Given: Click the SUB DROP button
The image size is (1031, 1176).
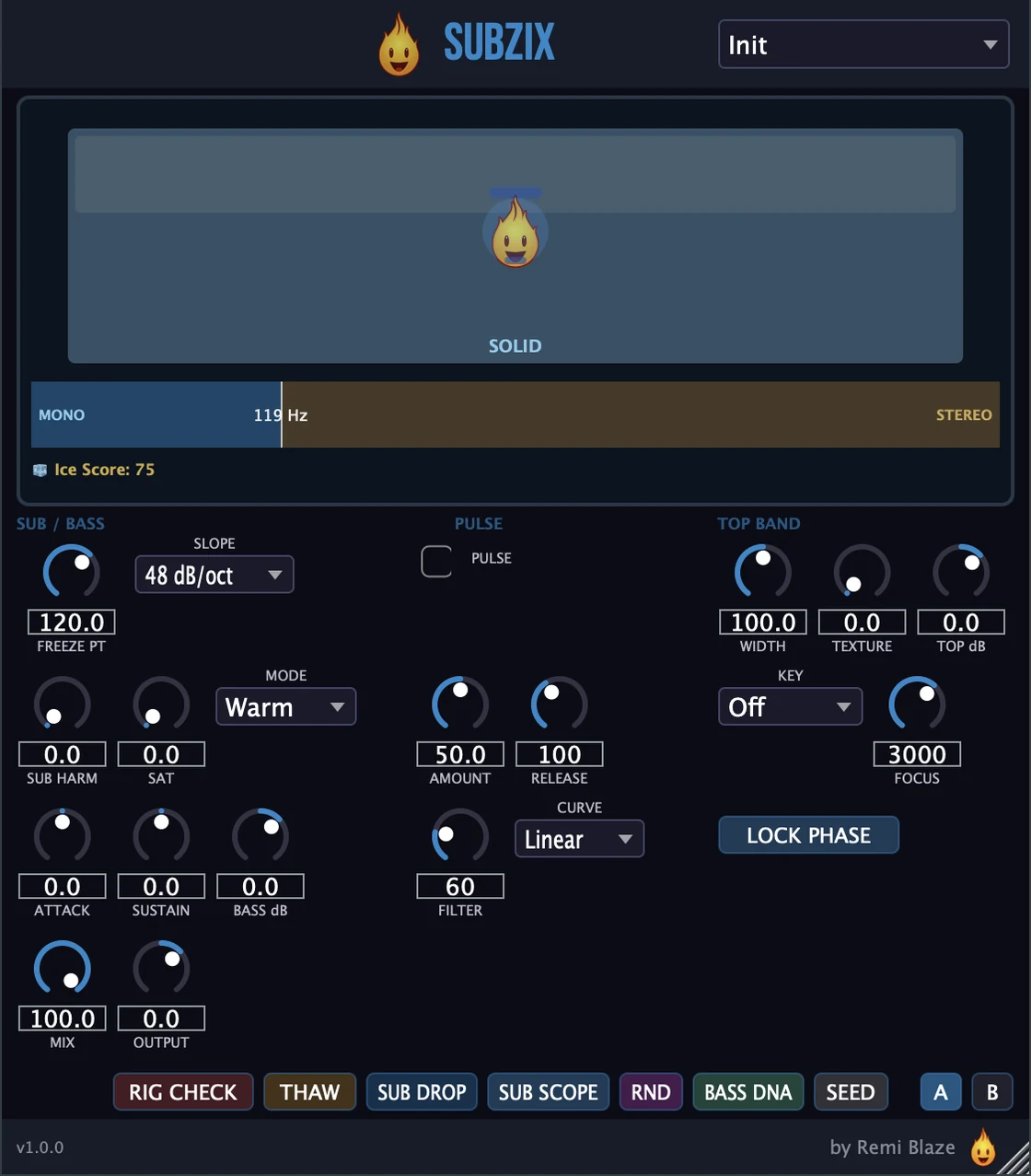Looking at the screenshot, I should (422, 1092).
